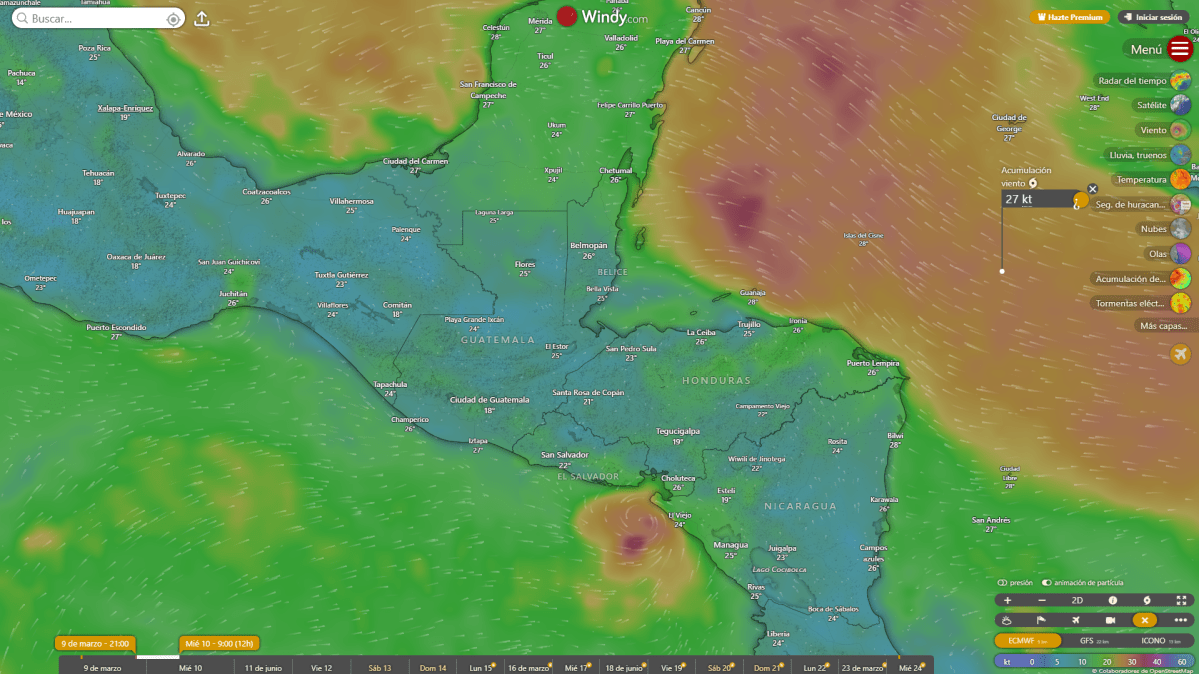Click the 27 kt picker value label
The width and height of the screenshot is (1199, 674).
1019,199
